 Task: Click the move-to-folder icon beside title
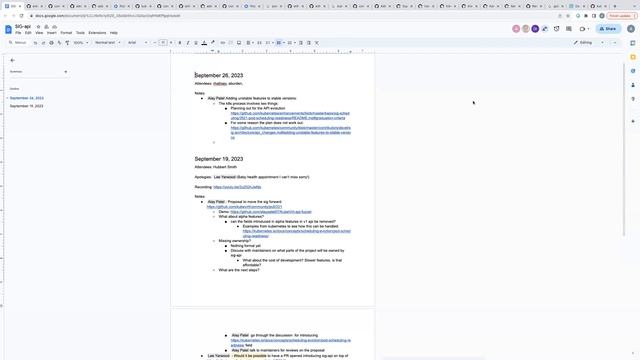click(46, 27)
